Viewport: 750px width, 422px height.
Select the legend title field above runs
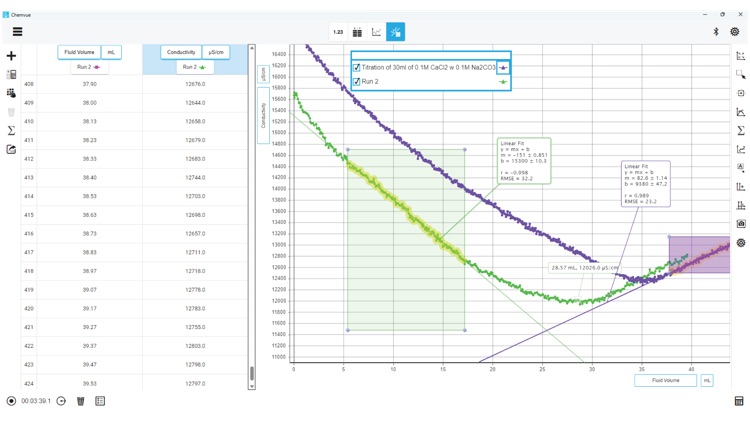(431, 55)
